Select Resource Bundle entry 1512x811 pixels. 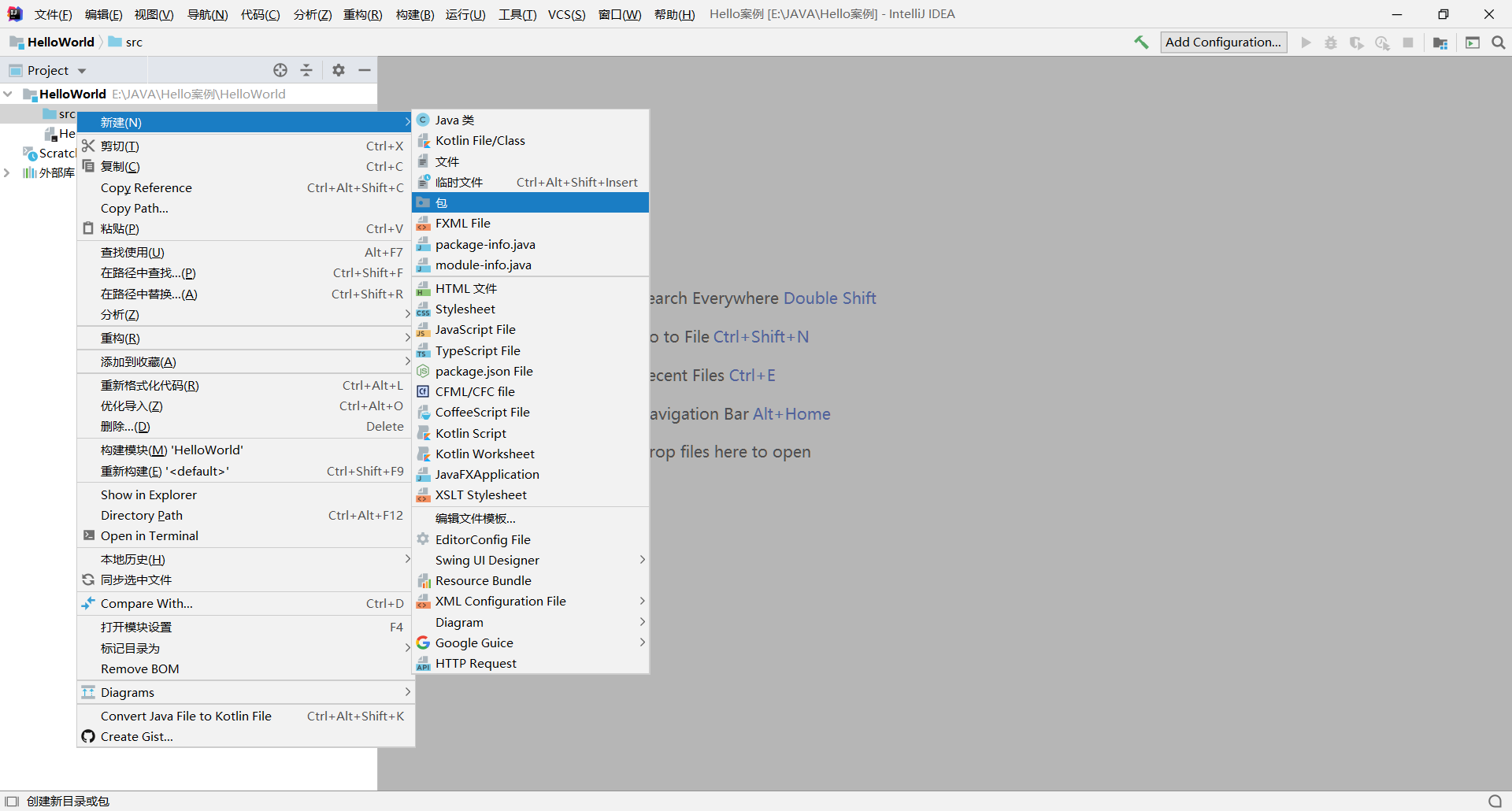pos(531,580)
